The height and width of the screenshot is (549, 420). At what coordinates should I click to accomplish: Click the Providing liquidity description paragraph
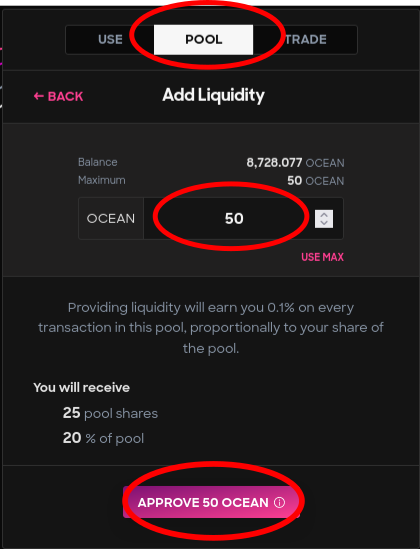pyautogui.click(x=211, y=328)
